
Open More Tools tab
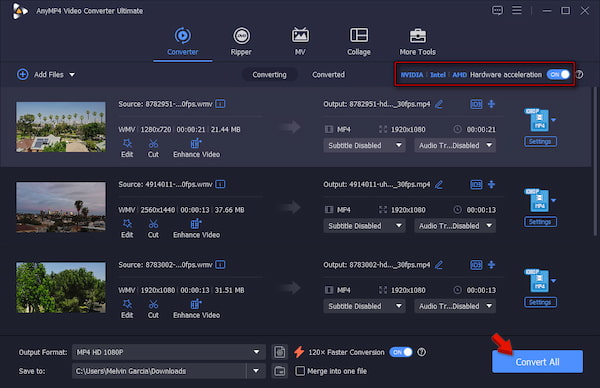coord(417,42)
